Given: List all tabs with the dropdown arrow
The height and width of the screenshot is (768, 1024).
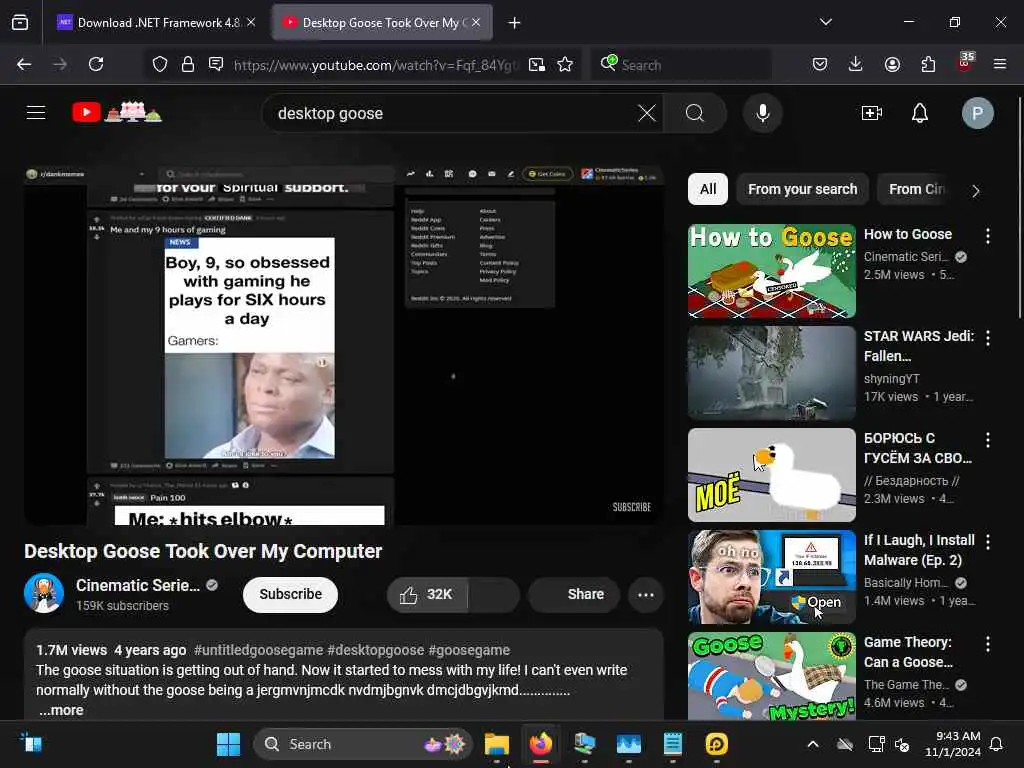Looking at the screenshot, I should 826,22.
